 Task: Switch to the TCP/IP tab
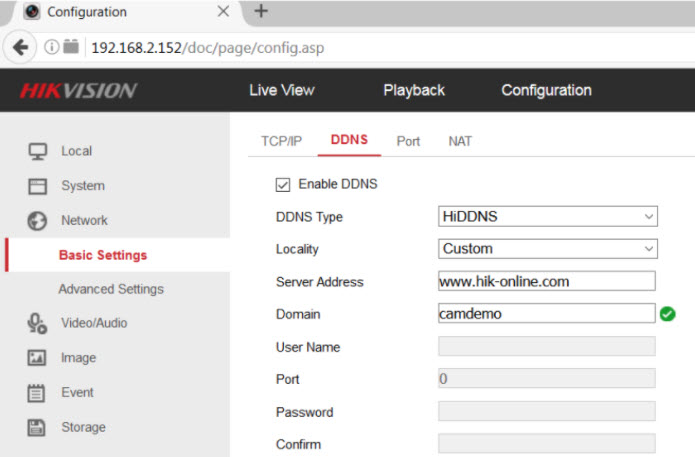point(281,141)
